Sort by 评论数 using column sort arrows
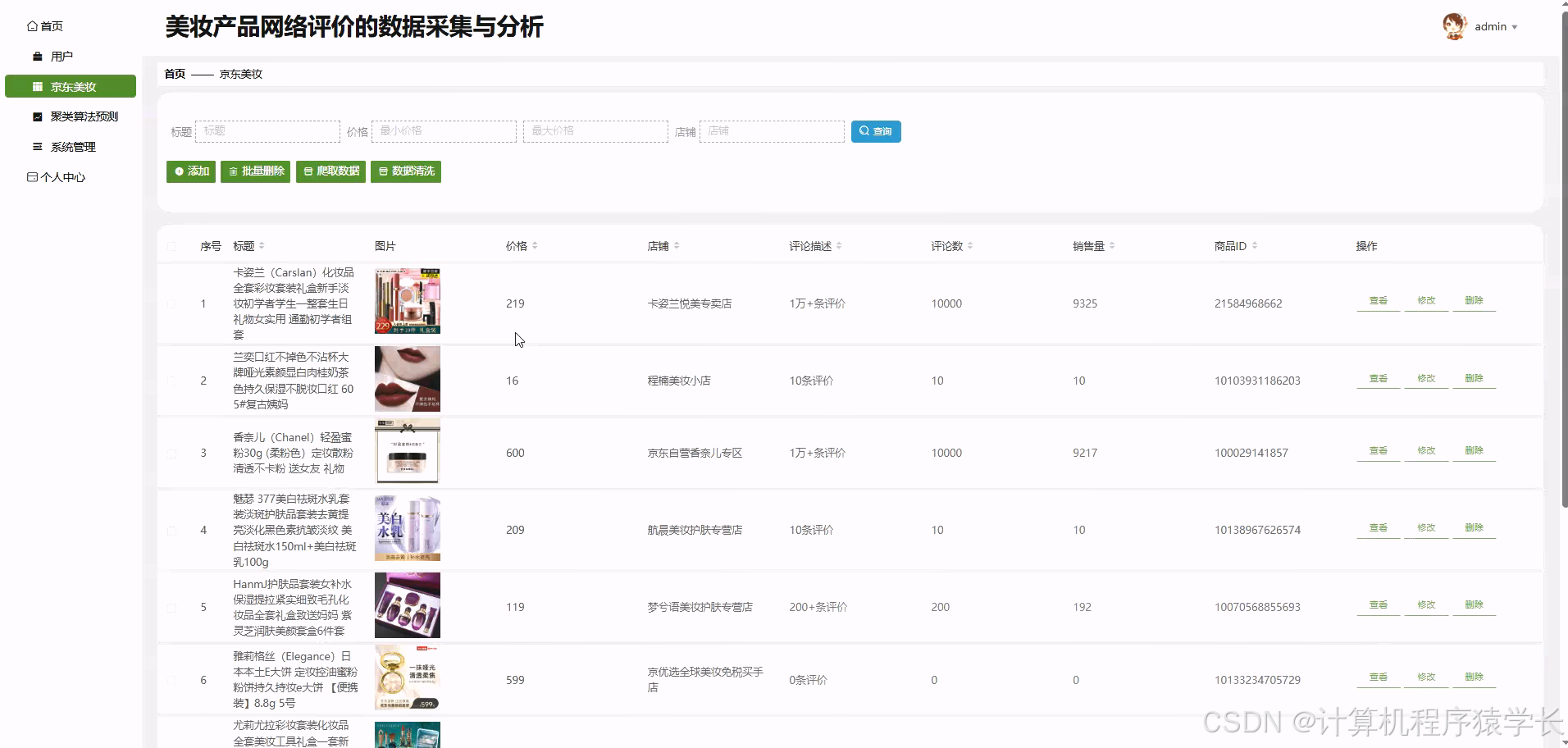Viewport: 1568px width, 748px height. (x=971, y=245)
